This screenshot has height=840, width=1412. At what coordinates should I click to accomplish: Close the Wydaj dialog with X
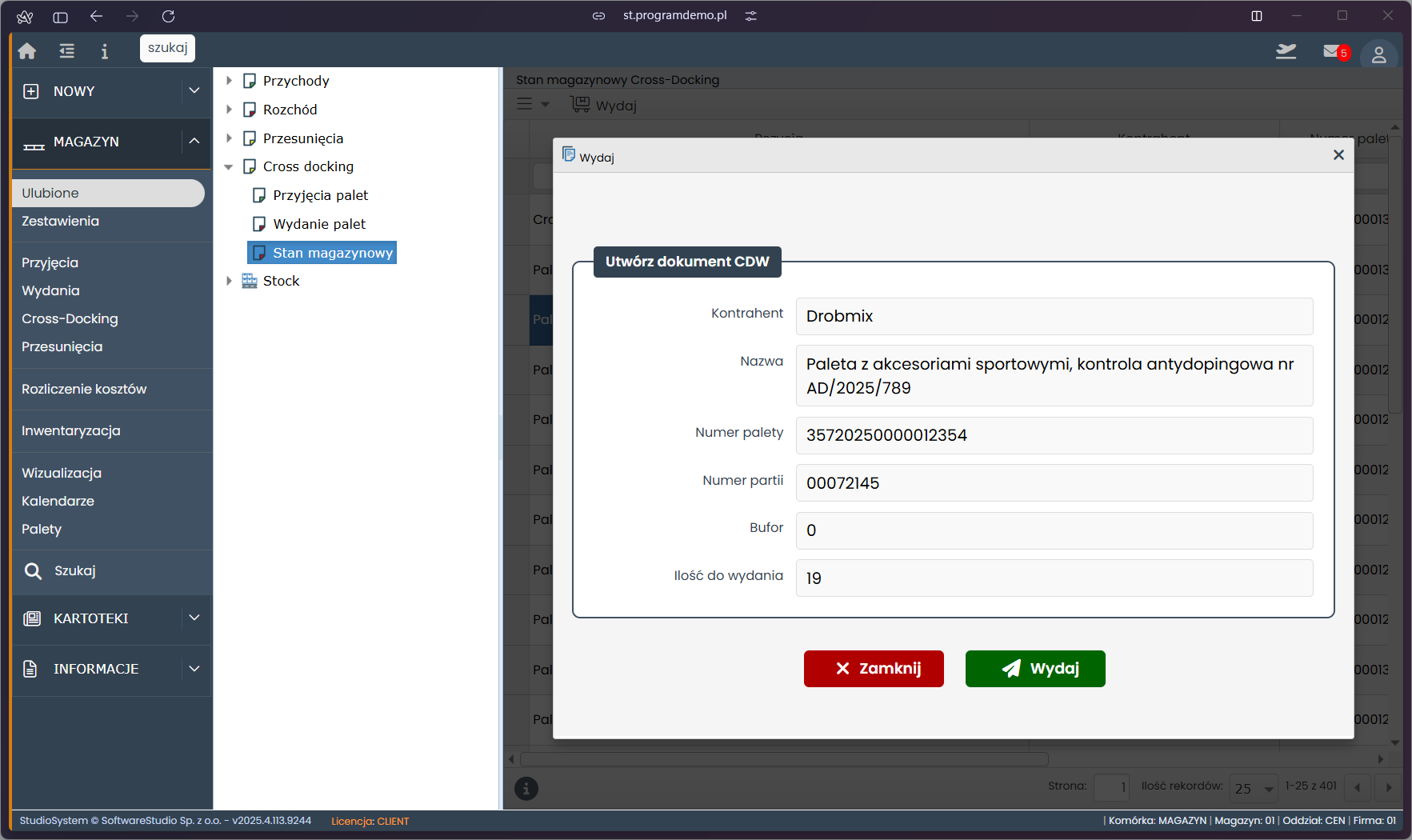1338,155
